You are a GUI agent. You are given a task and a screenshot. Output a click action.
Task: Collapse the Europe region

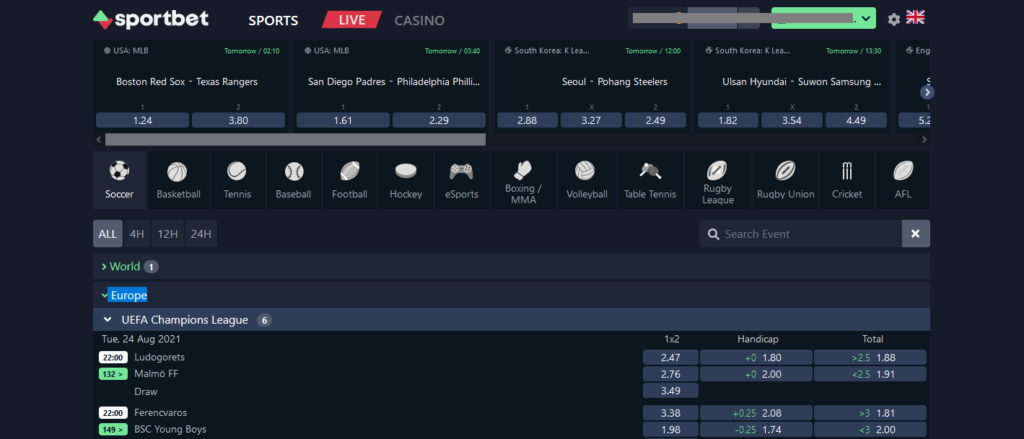point(511,295)
